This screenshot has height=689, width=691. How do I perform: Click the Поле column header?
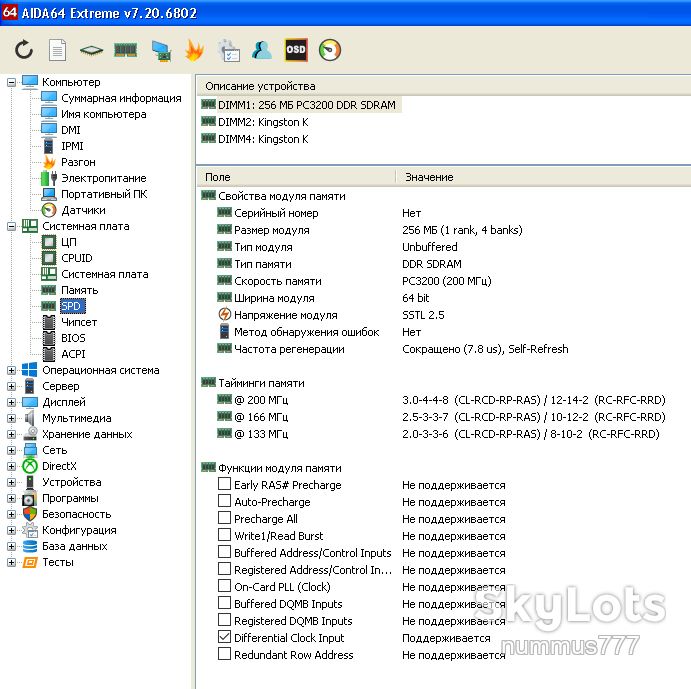click(x=296, y=177)
